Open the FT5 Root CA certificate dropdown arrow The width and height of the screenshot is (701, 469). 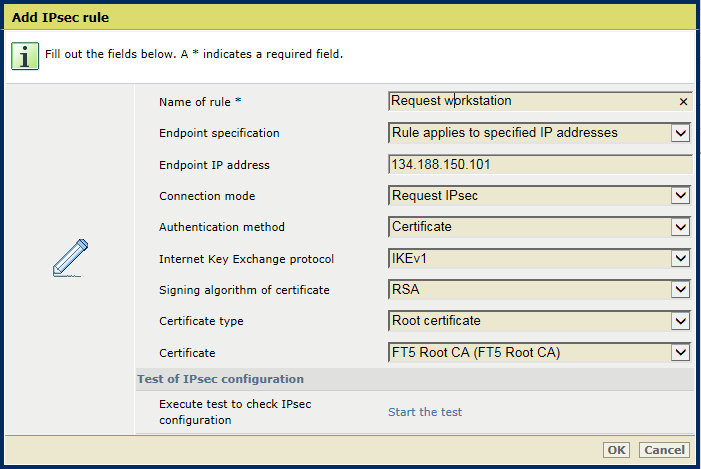680,353
